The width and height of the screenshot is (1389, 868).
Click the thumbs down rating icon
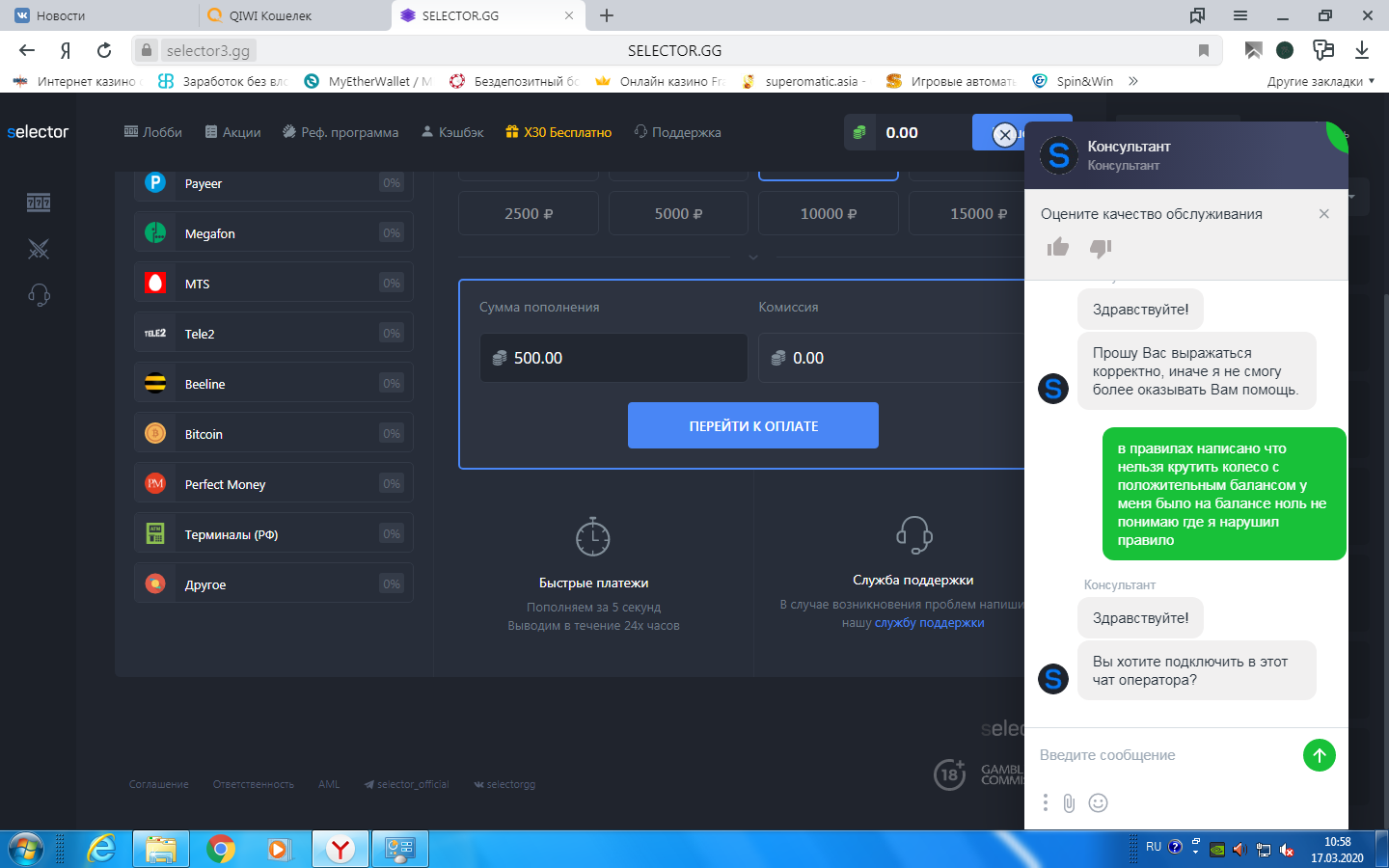pos(1101,249)
